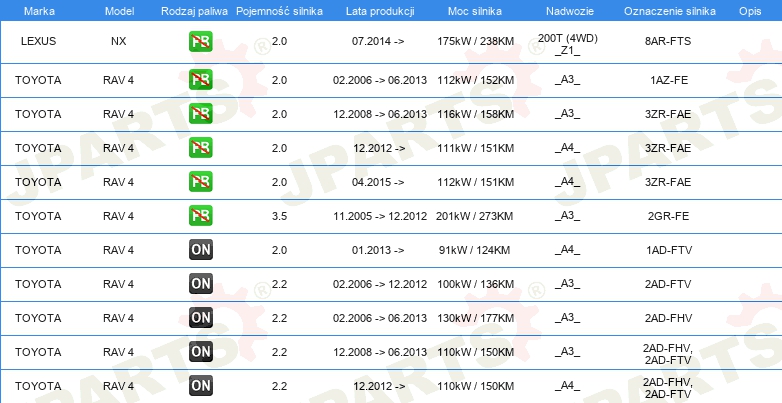This screenshot has width=782, height=403.
Task: Click the 201kW / 273KM power value
Action: pyautogui.click(x=474, y=216)
